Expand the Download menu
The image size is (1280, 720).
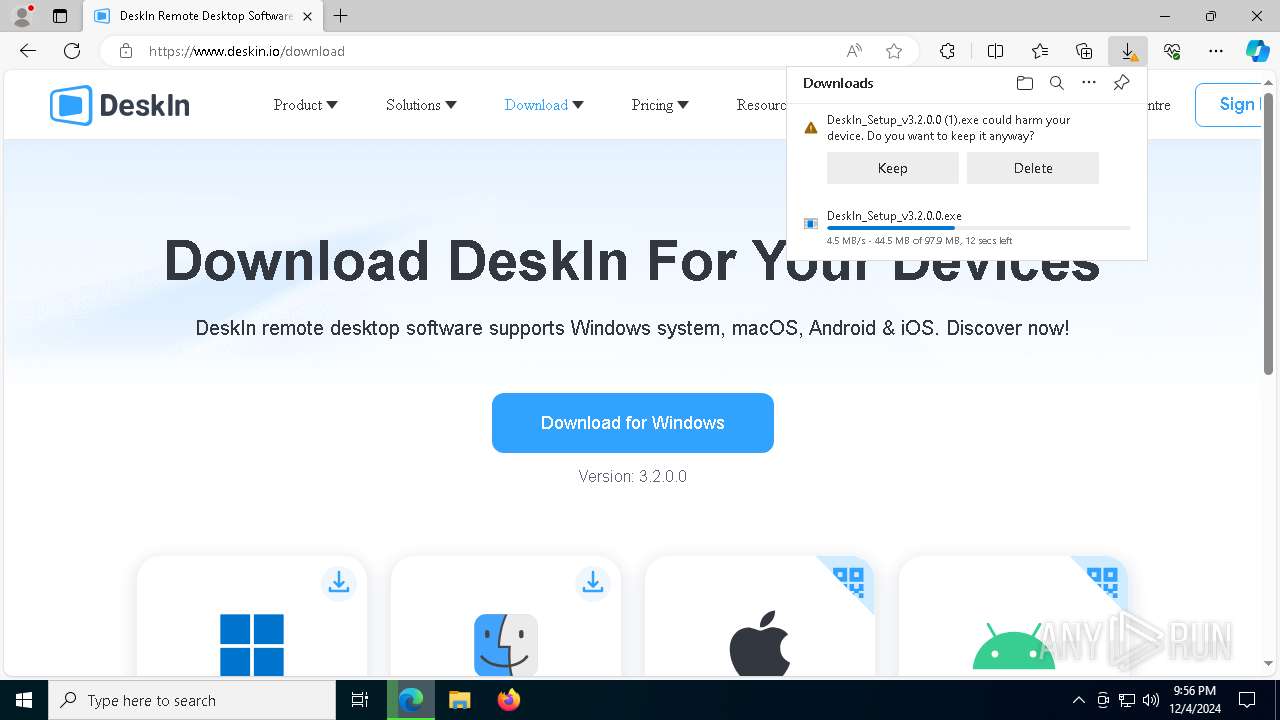click(544, 105)
